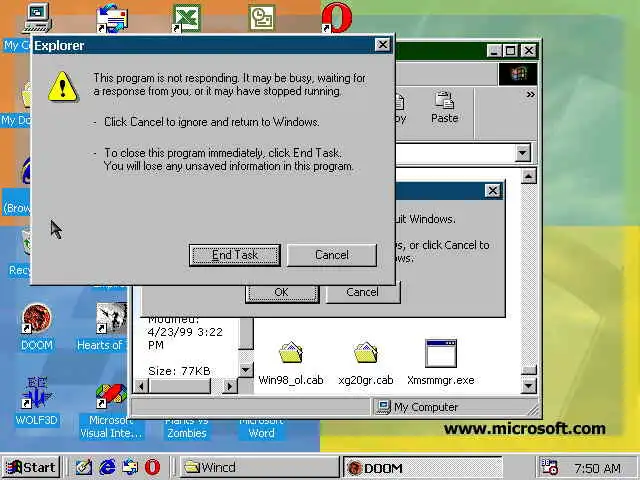Select the desktop scheduler clock icon
Viewport: 640px width, 480px height.
click(x=262, y=18)
